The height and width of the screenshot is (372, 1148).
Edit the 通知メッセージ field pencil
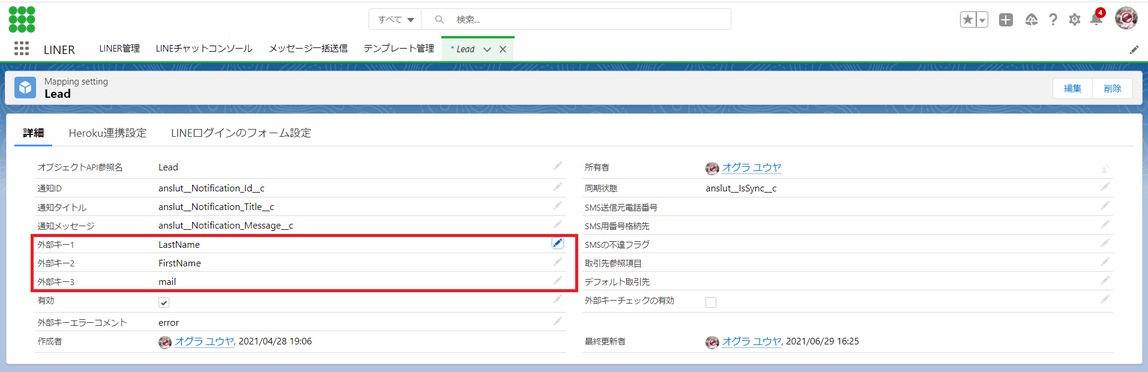pos(558,224)
